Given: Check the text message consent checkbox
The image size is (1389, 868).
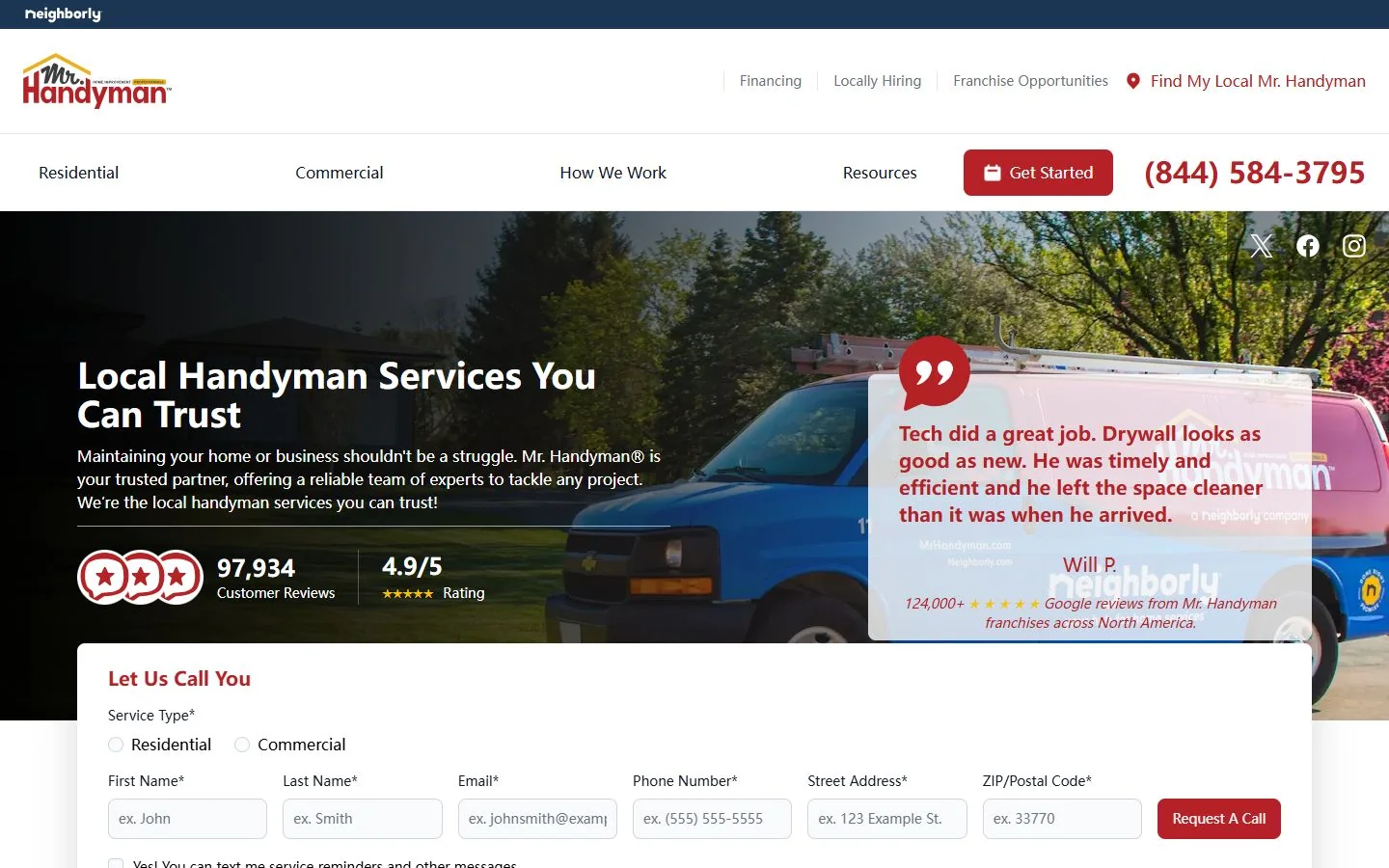Looking at the screenshot, I should pos(116,863).
